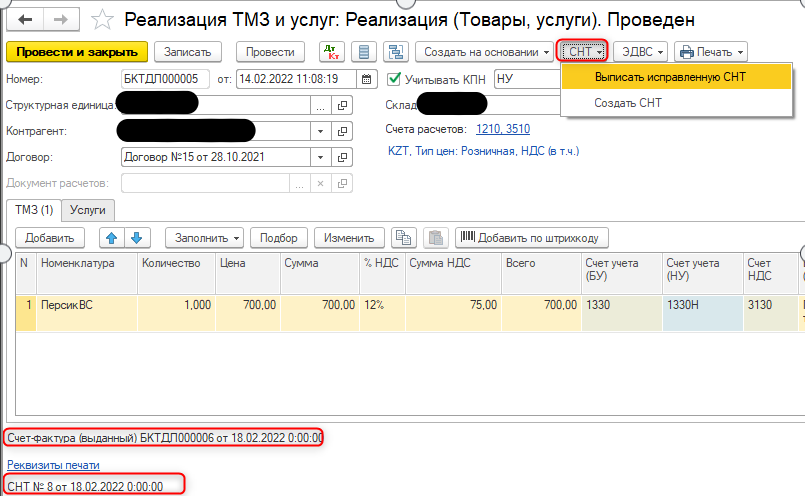This screenshot has height=496, width=805.
Task: Click the НУ input field
Action: (527, 79)
